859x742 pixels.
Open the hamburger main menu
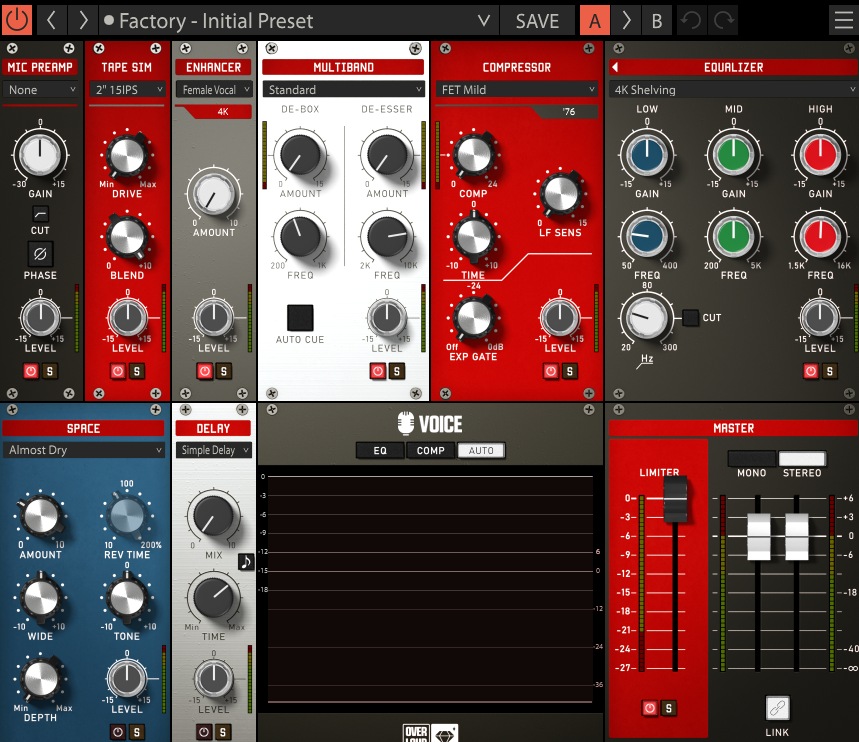point(844,20)
